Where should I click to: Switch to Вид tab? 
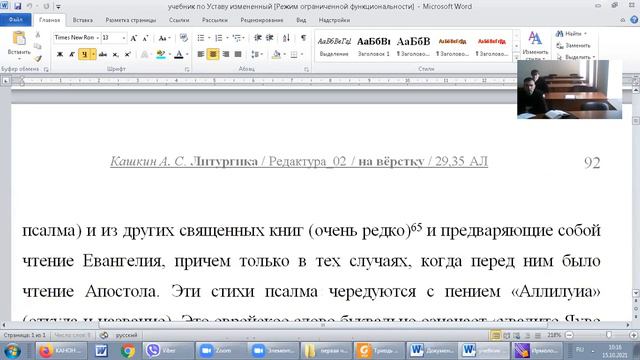tap(301, 20)
